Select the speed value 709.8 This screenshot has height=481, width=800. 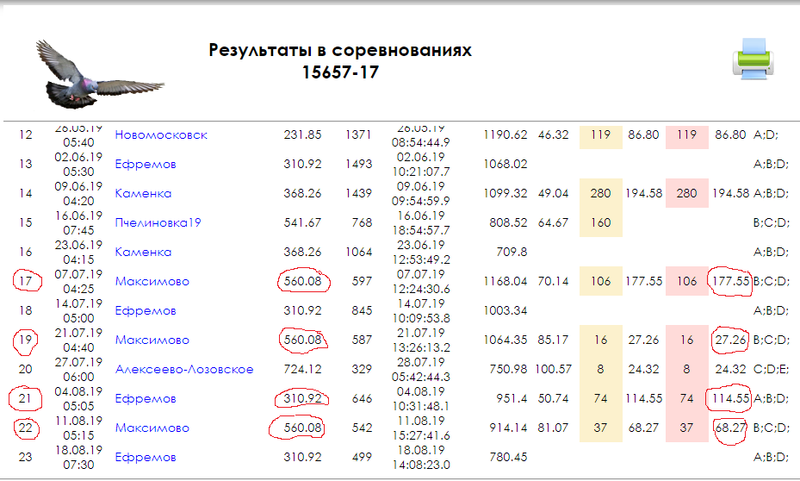[512, 252]
